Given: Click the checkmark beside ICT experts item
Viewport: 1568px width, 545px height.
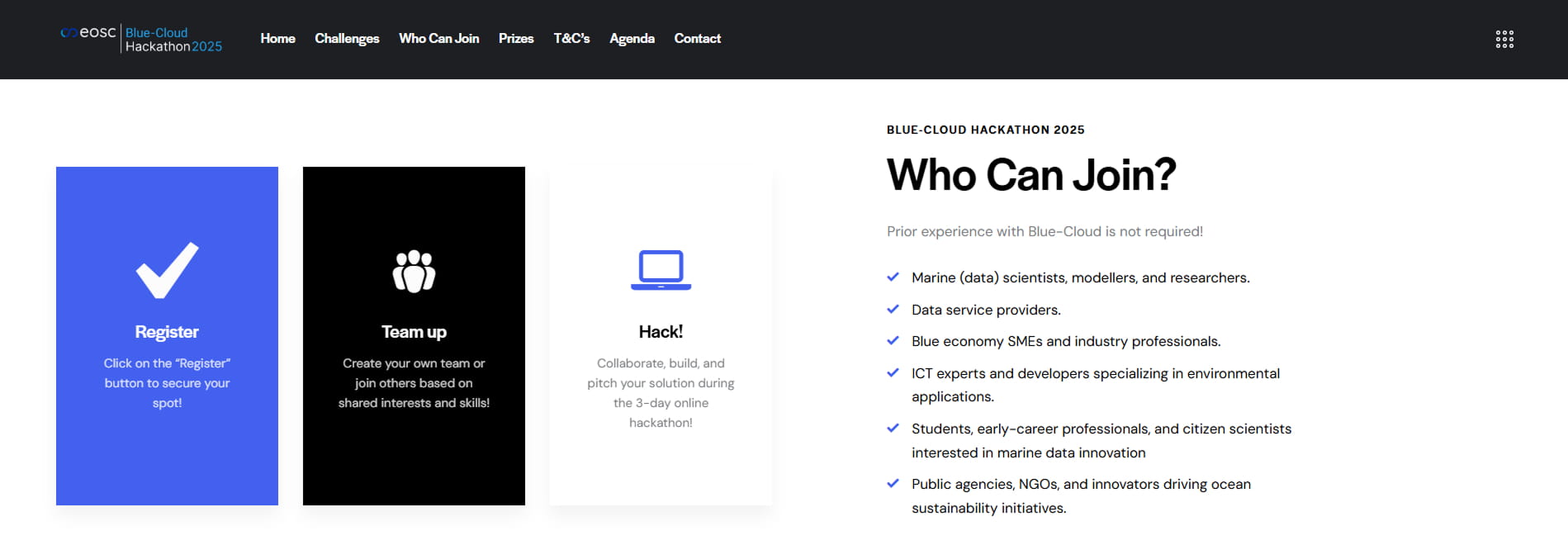Looking at the screenshot, I should tap(893, 373).
